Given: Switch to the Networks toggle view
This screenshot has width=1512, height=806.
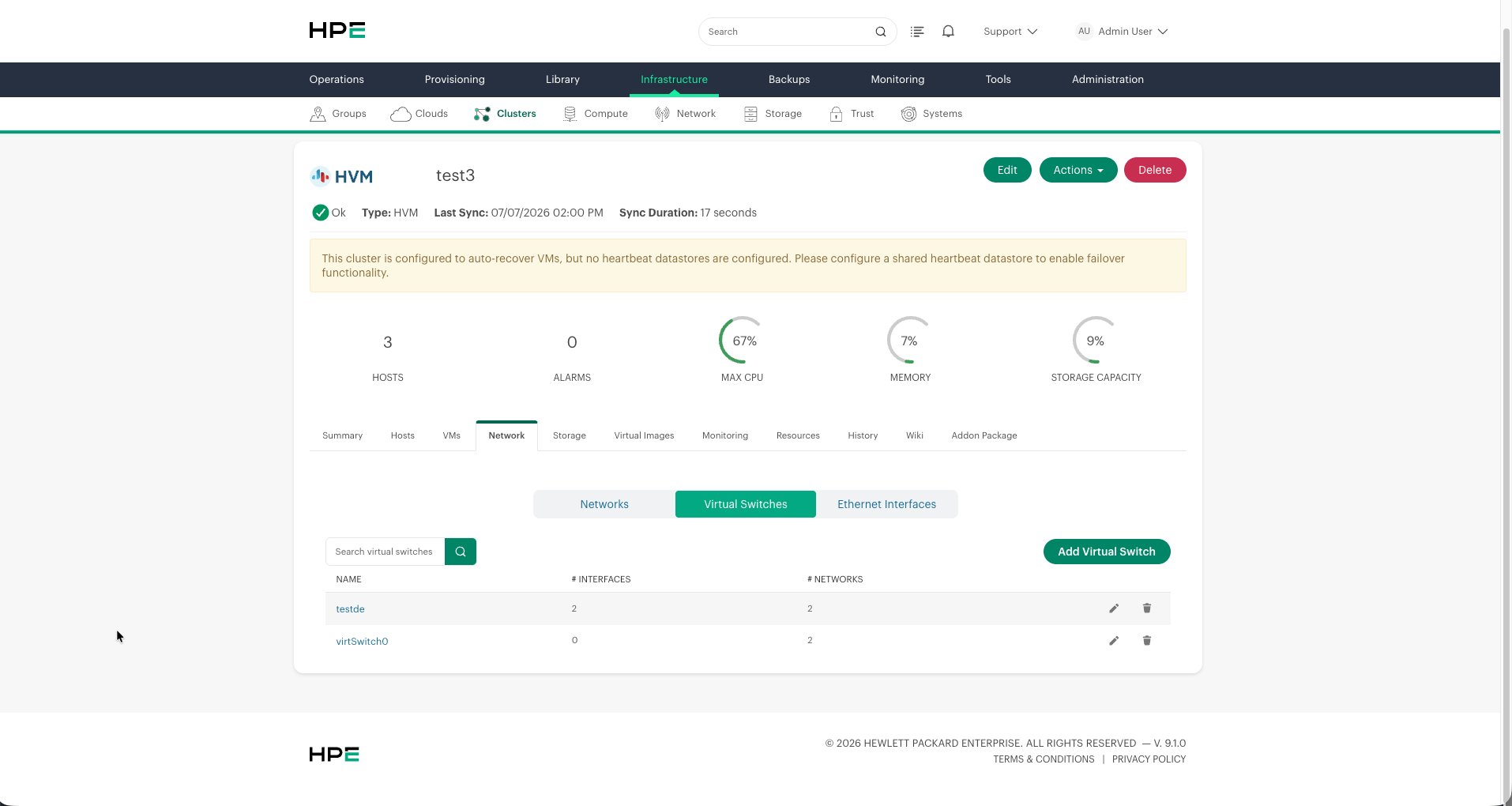Looking at the screenshot, I should pos(604,504).
